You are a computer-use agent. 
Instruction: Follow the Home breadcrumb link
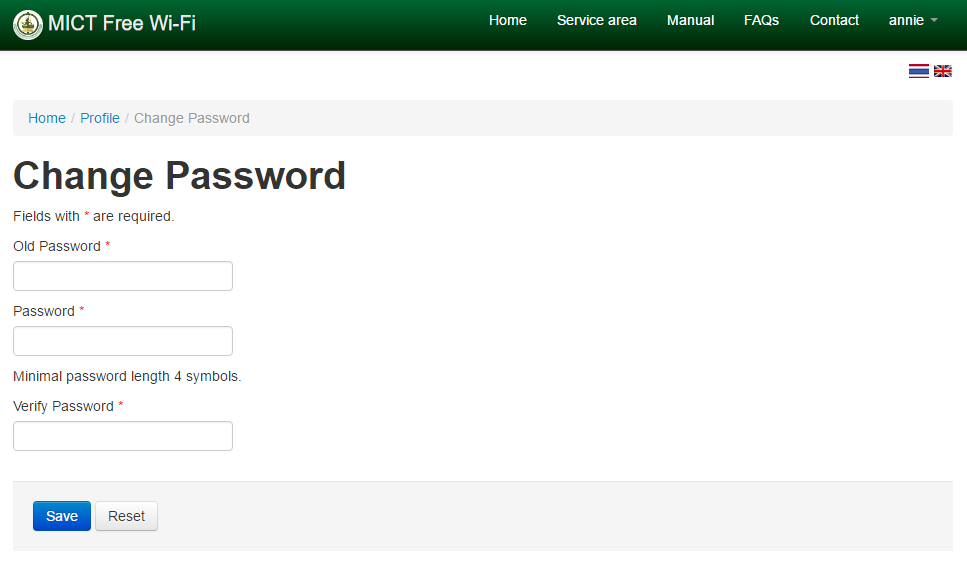click(x=47, y=118)
